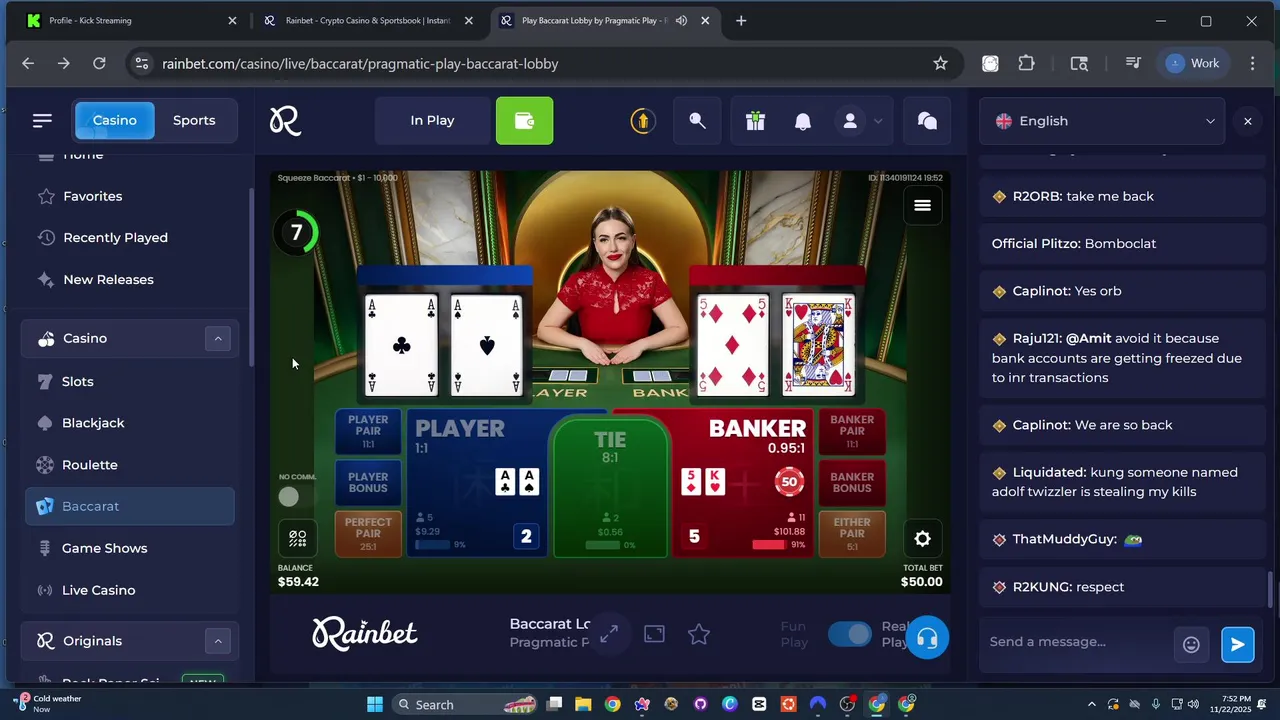Toggle the chat bubbles icon
Viewport: 1280px width, 720px height.
(x=927, y=121)
